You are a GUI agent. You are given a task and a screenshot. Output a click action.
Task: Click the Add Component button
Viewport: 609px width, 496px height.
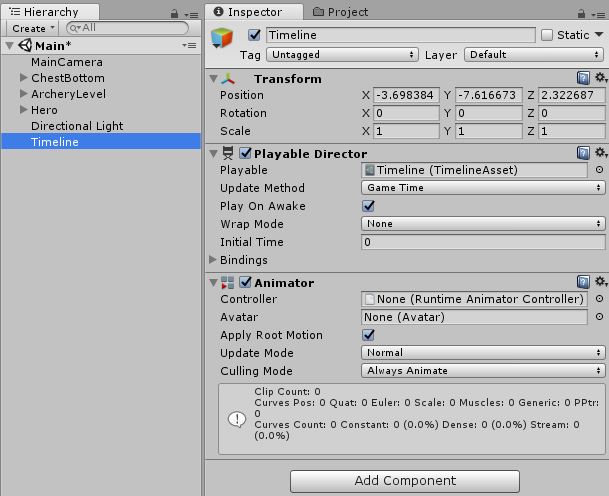405,481
